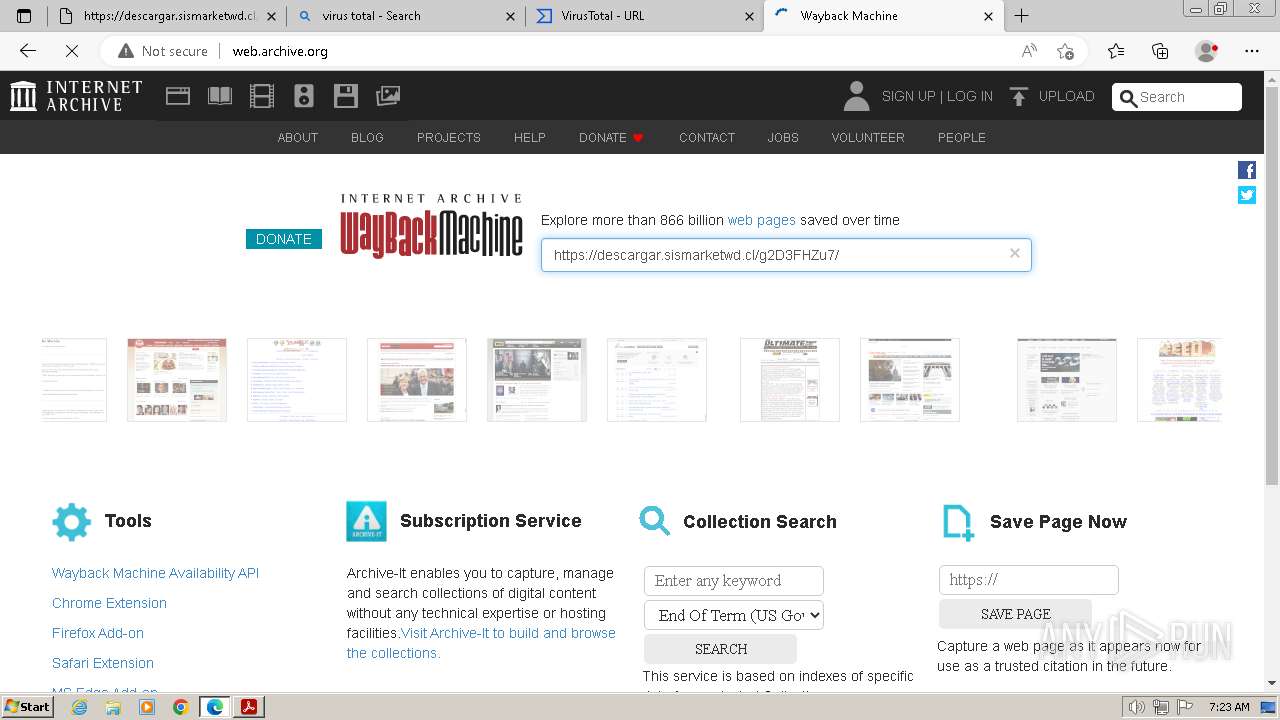Open the Audio speaker icon
The image size is (1280, 720).
(x=304, y=96)
